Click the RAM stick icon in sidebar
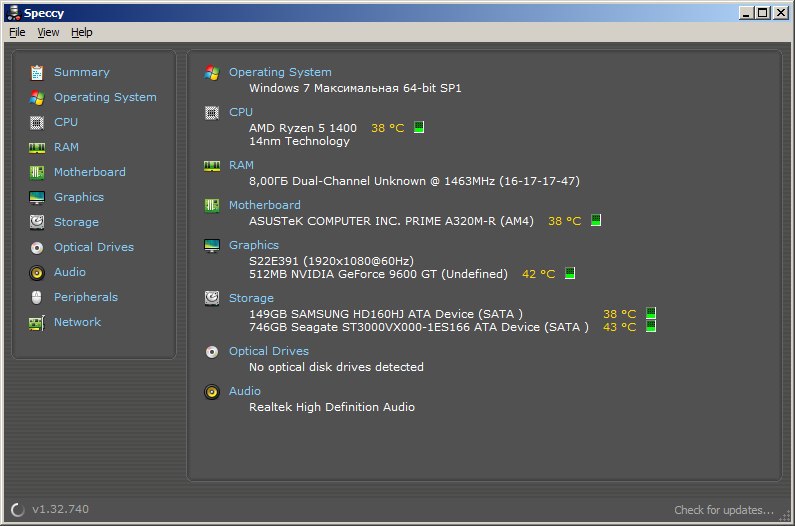Image resolution: width=795 pixels, height=526 pixels. pyautogui.click(x=37, y=148)
